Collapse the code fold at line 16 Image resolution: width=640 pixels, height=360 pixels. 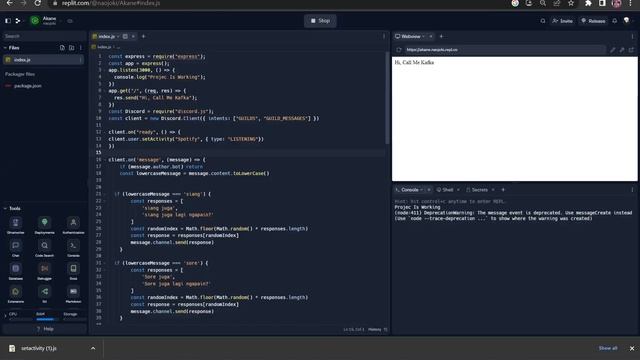tap(104, 160)
